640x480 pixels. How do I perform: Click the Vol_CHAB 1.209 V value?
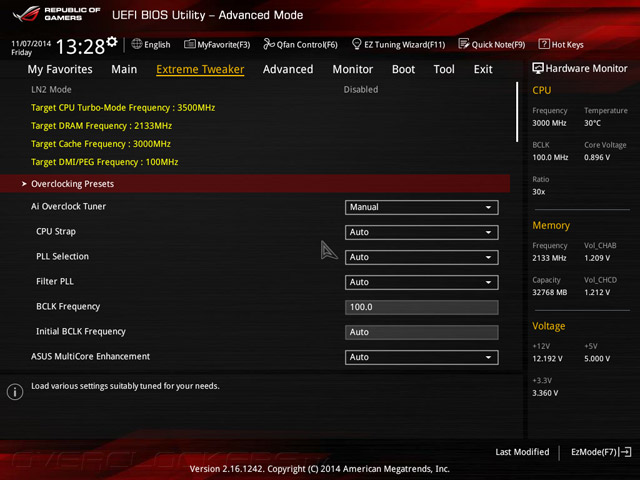(597, 258)
